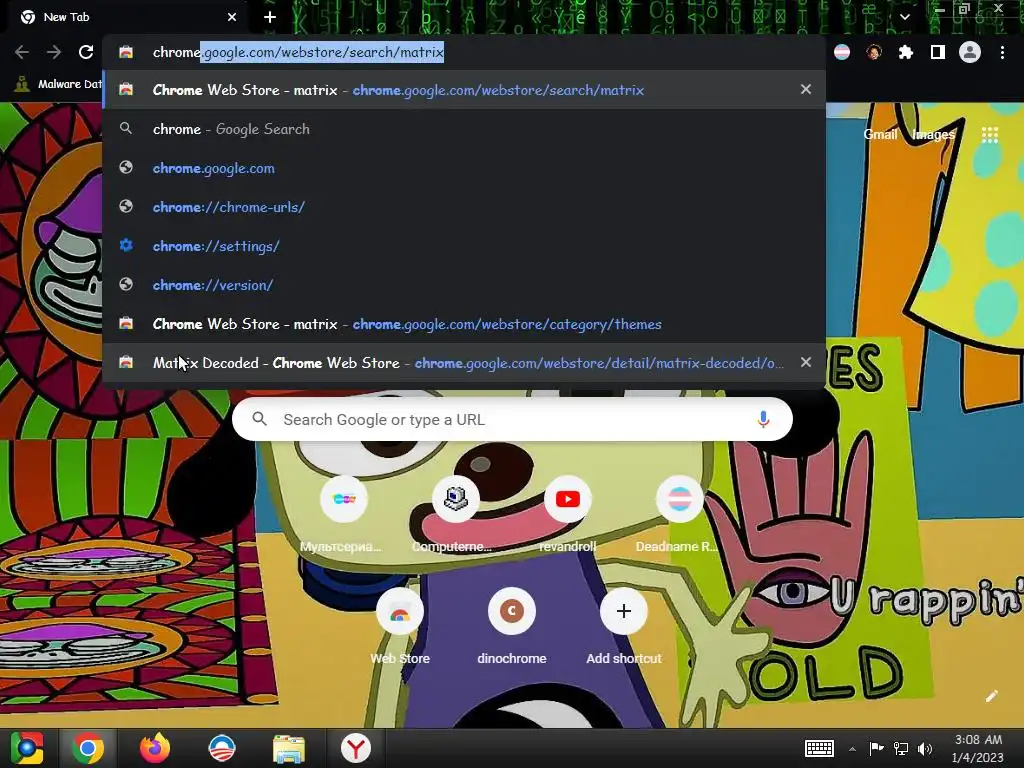Select the Chrome Web Store - matrix search suggestion
Screen dimensions: 1024x768
pos(464,89)
